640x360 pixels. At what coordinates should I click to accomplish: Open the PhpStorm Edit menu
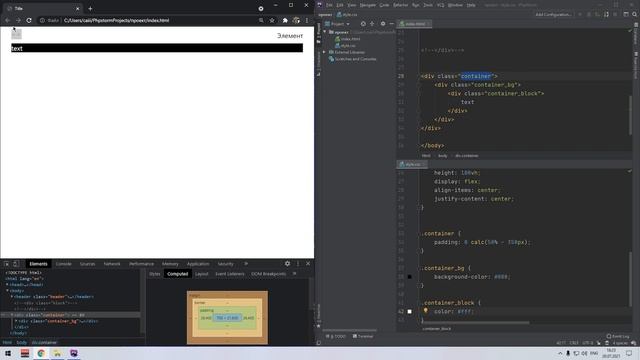pos(340,5)
